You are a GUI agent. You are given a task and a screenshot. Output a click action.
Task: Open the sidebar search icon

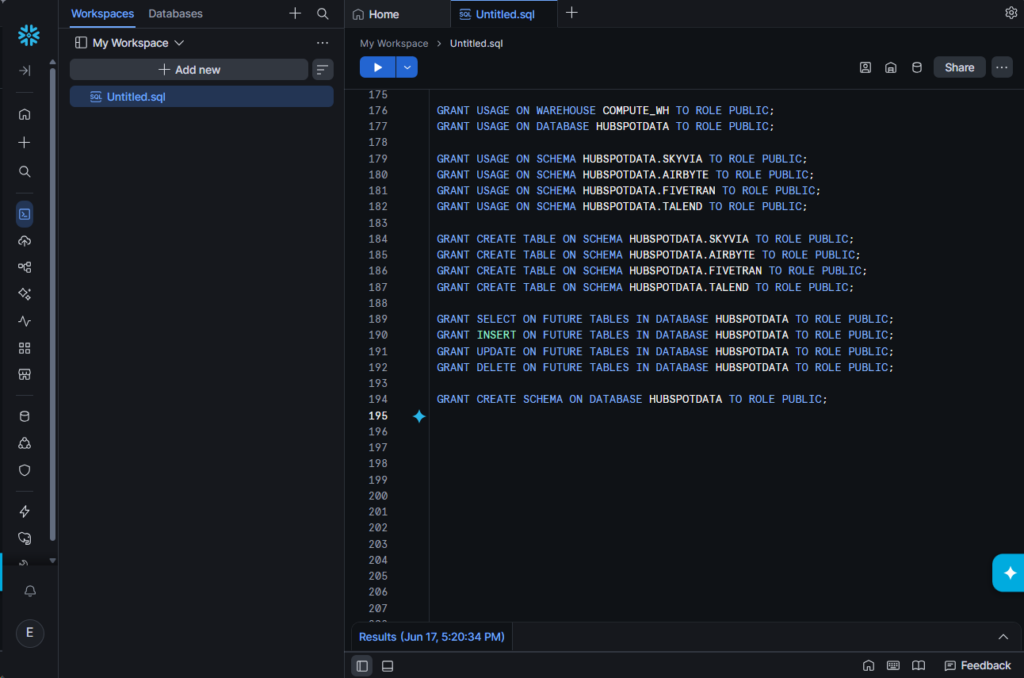[x=25, y=171]
